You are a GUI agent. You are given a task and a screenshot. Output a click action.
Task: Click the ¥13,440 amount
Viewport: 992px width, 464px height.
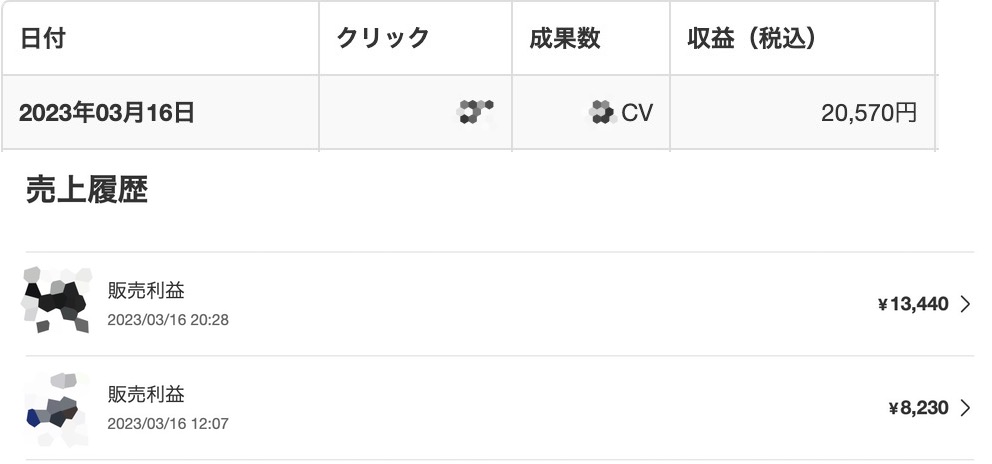pos(913,304)
